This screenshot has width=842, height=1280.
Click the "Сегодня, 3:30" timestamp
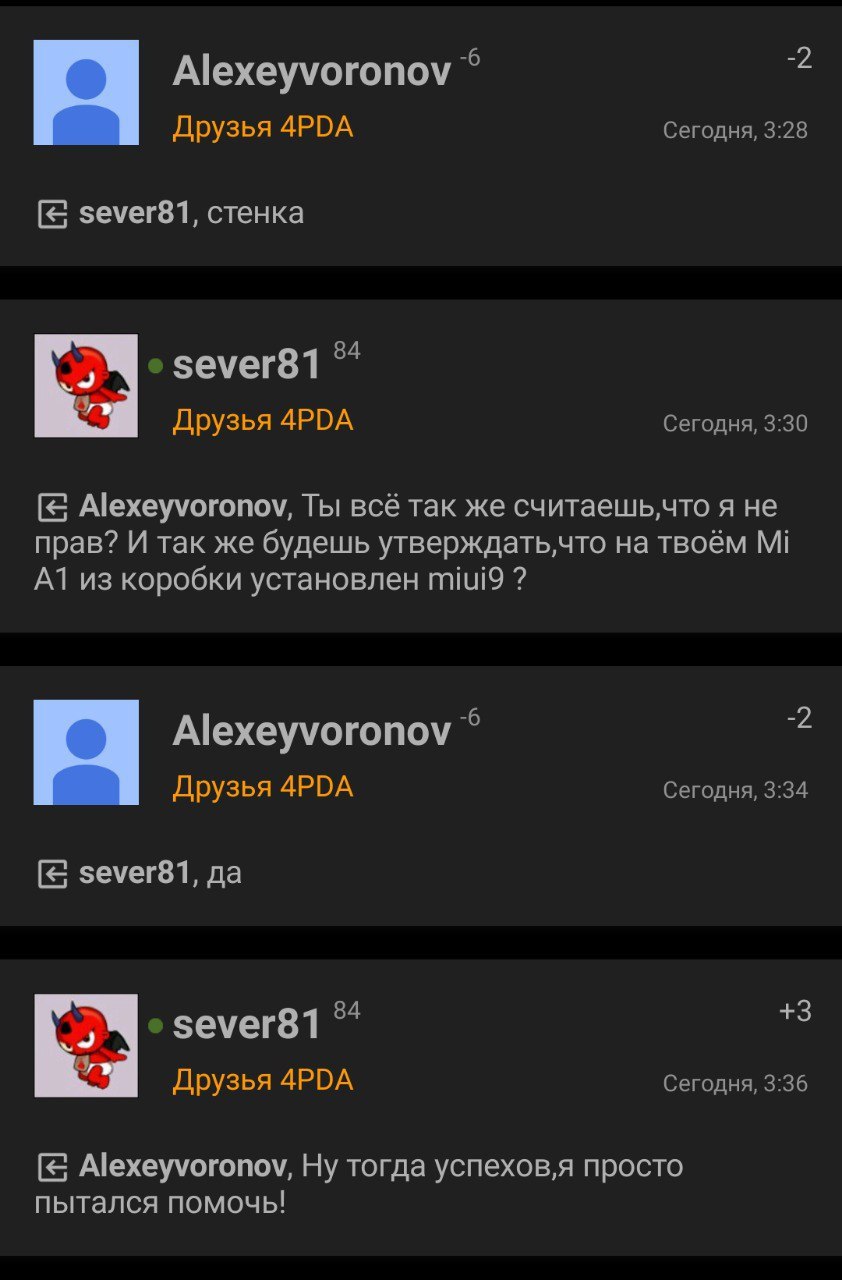pos(735,424)
